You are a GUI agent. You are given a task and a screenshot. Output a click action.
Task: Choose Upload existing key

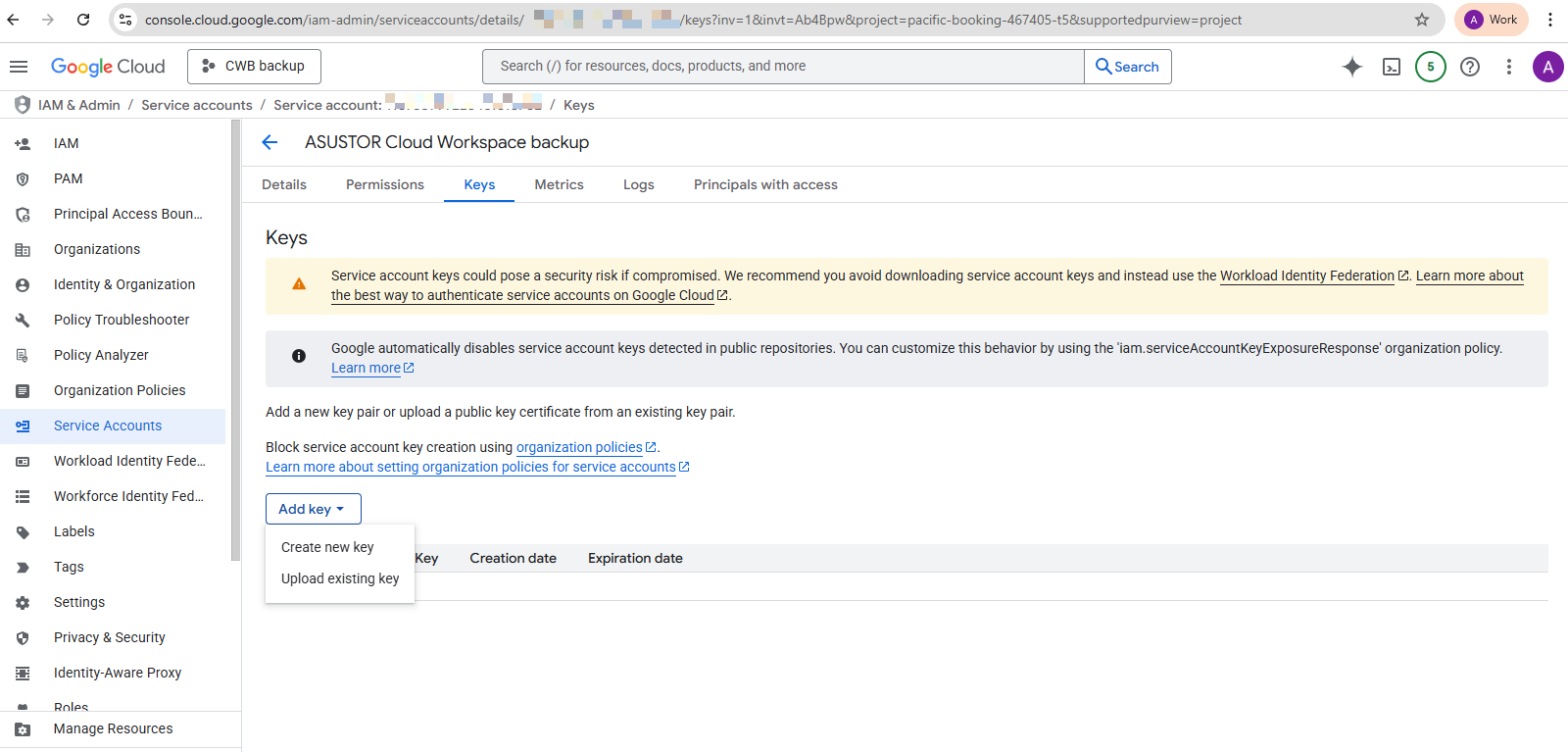click(340, 578)
